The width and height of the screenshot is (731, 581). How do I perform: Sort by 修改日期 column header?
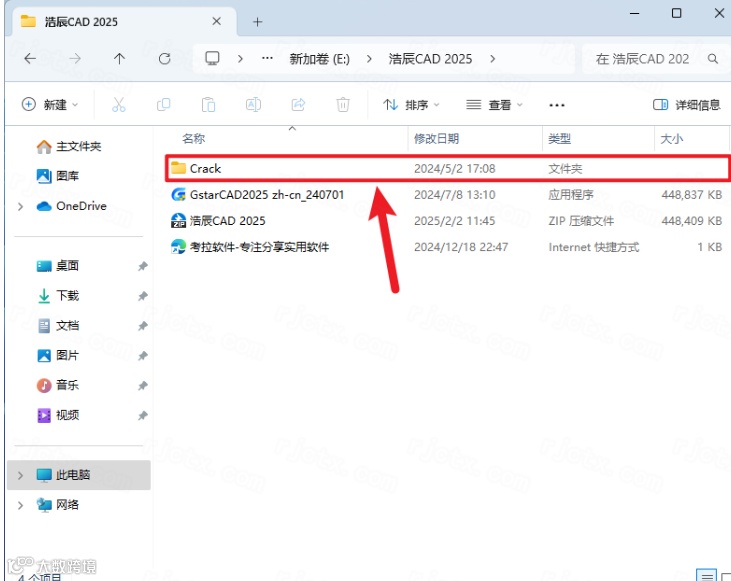tap(436, 138)
